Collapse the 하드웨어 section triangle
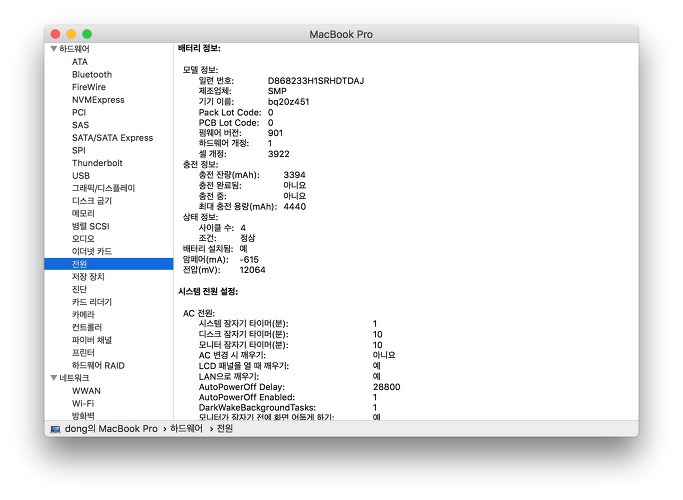Screen dimensions: 683x500 tap(54, 49)
